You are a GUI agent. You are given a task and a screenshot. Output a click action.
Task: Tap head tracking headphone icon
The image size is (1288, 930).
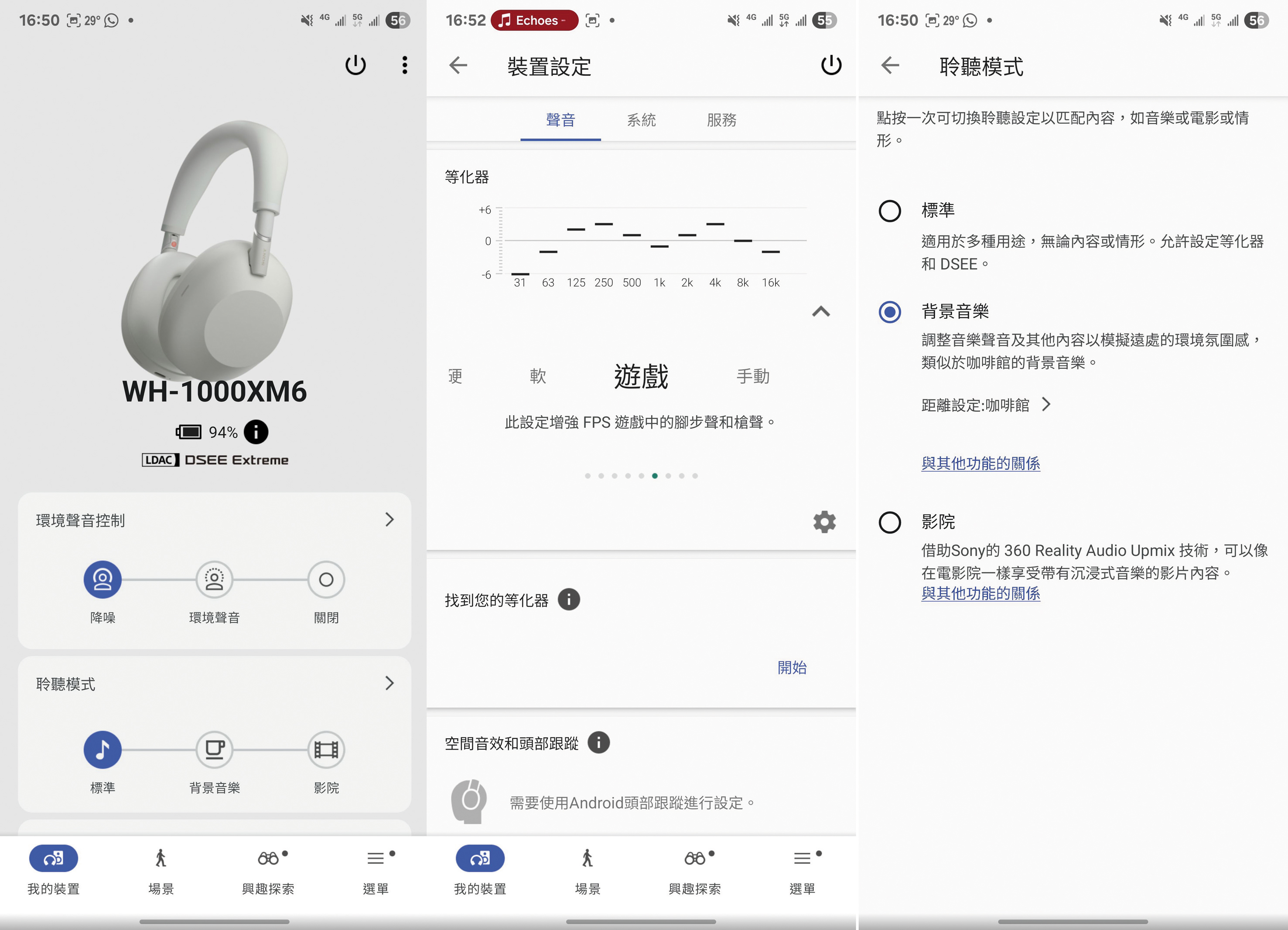tap(469, 801)
